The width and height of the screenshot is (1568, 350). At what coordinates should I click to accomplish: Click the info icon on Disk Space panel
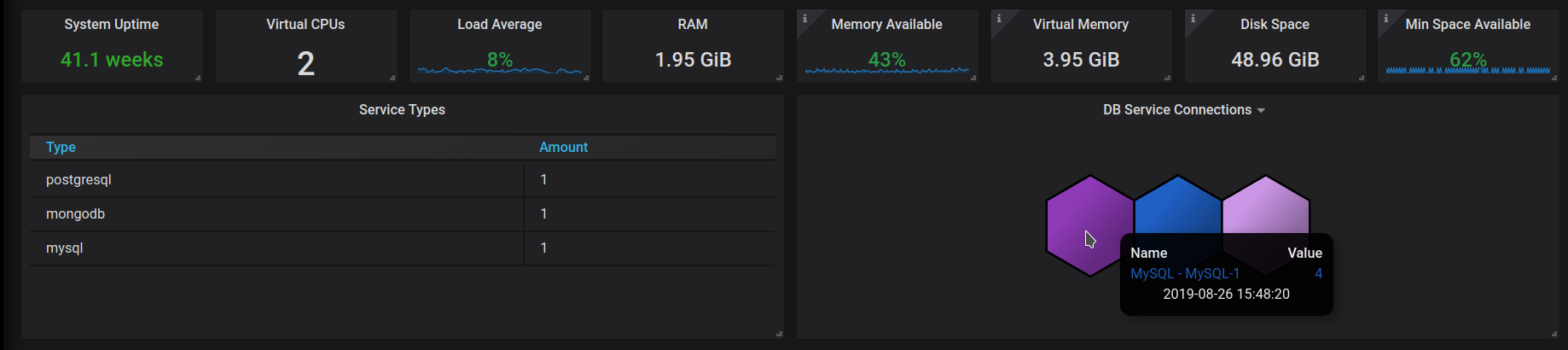click(x=1193, y=18)
